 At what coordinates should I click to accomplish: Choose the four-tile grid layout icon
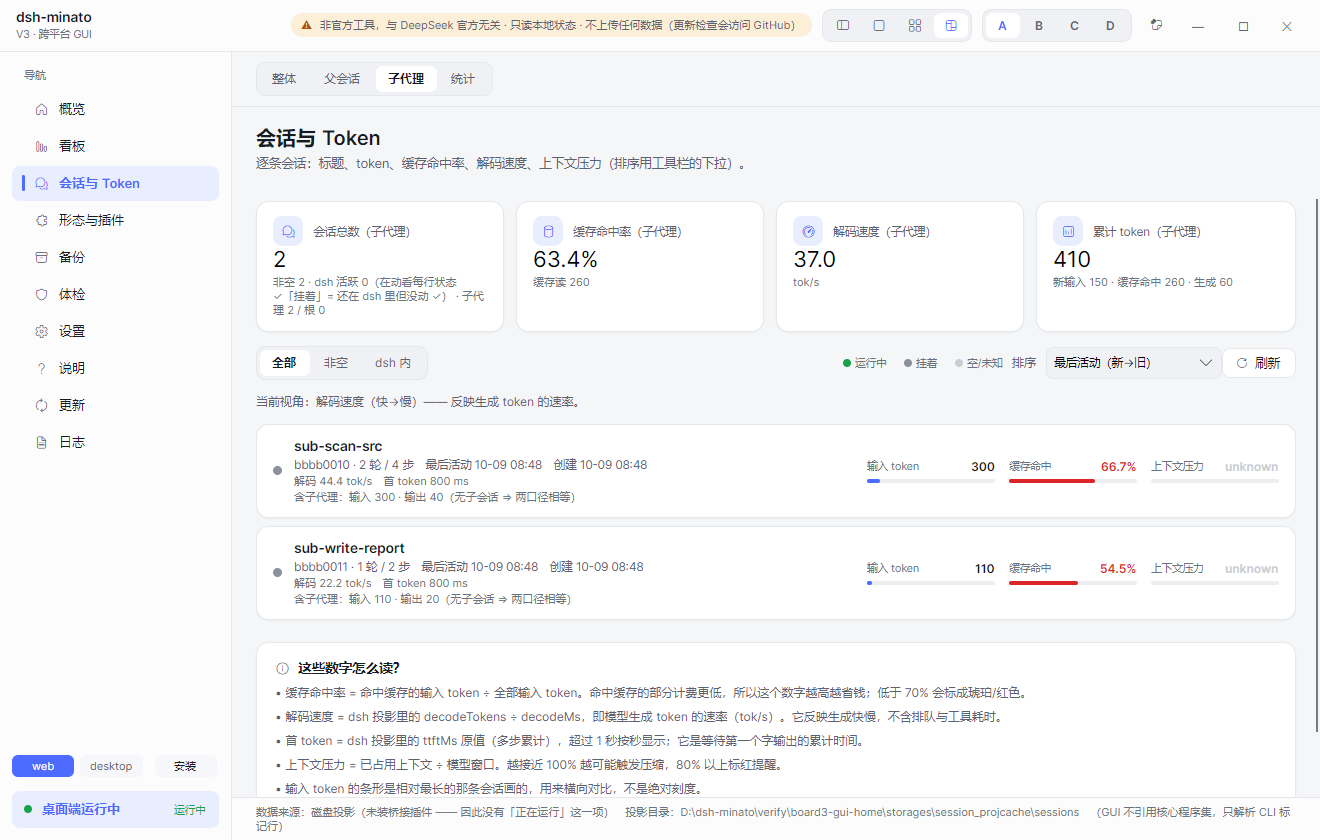(x=915, y=26)
